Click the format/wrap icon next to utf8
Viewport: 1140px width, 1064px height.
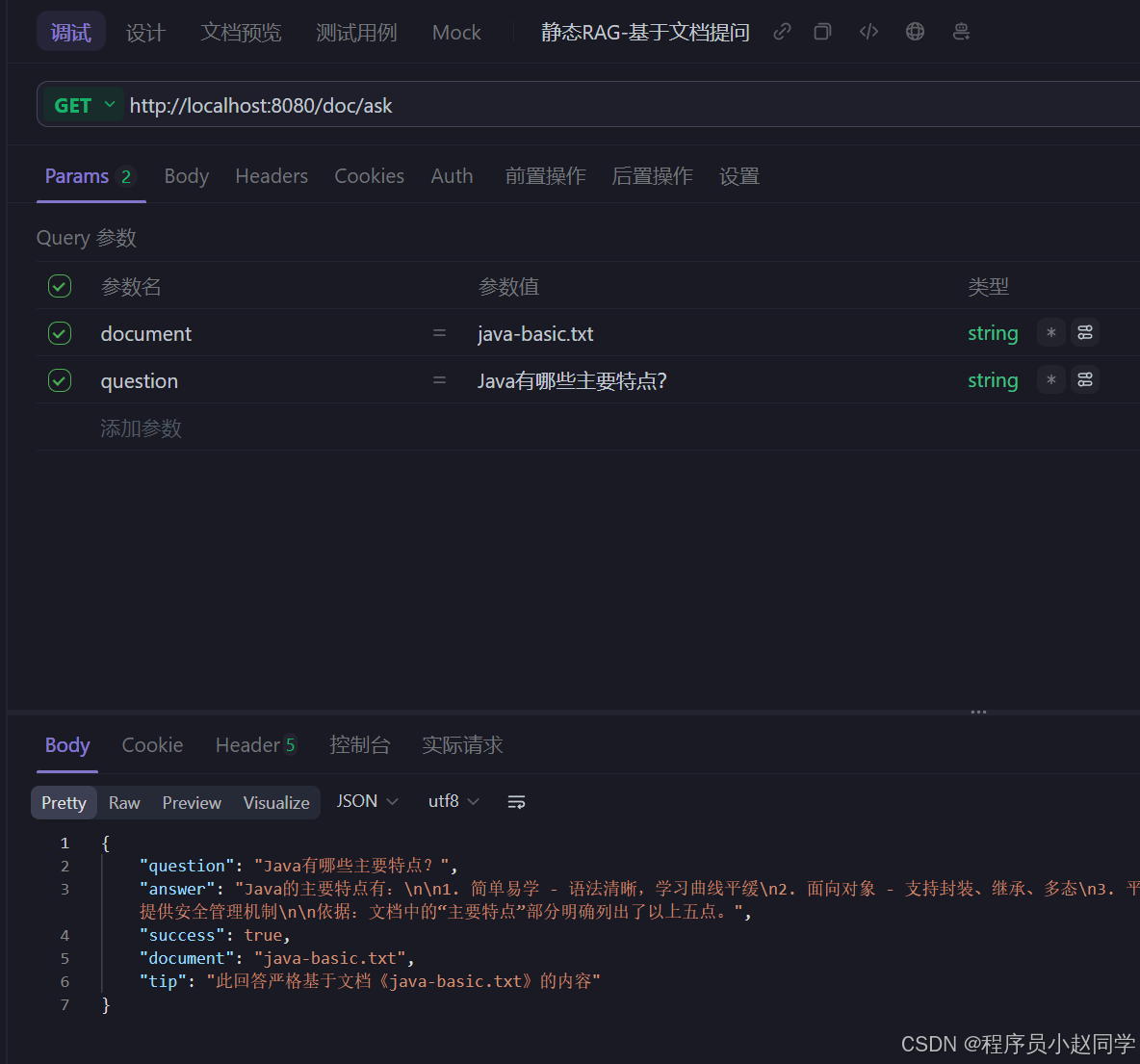pyautogui.click(x=516, y=800)
